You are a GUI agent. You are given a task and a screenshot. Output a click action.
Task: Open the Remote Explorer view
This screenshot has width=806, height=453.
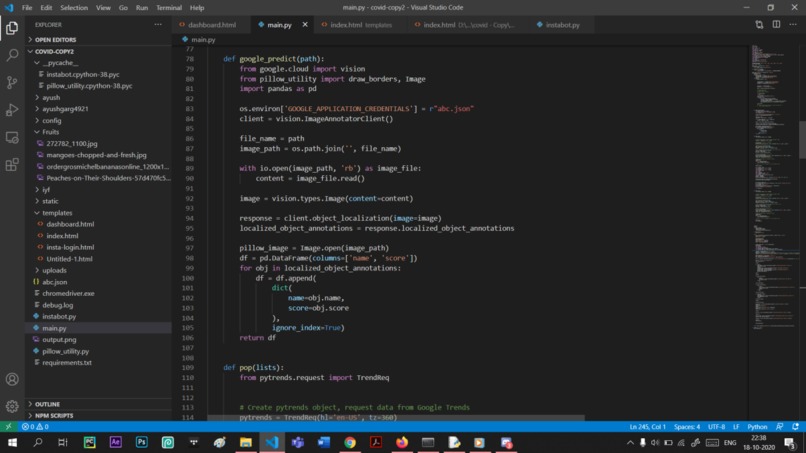tap(12, 137)
